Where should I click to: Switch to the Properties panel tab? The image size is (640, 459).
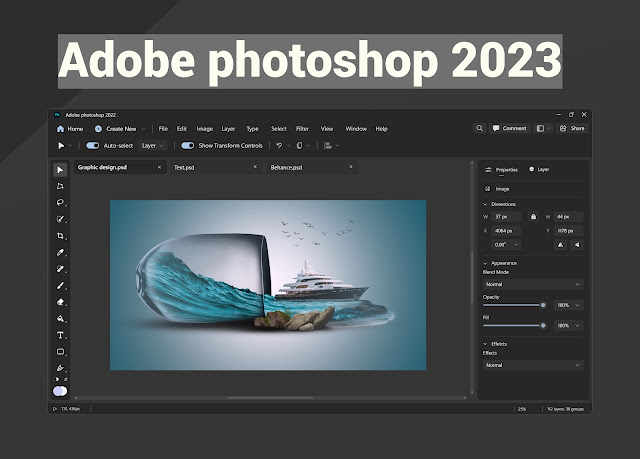pos(501,170)
